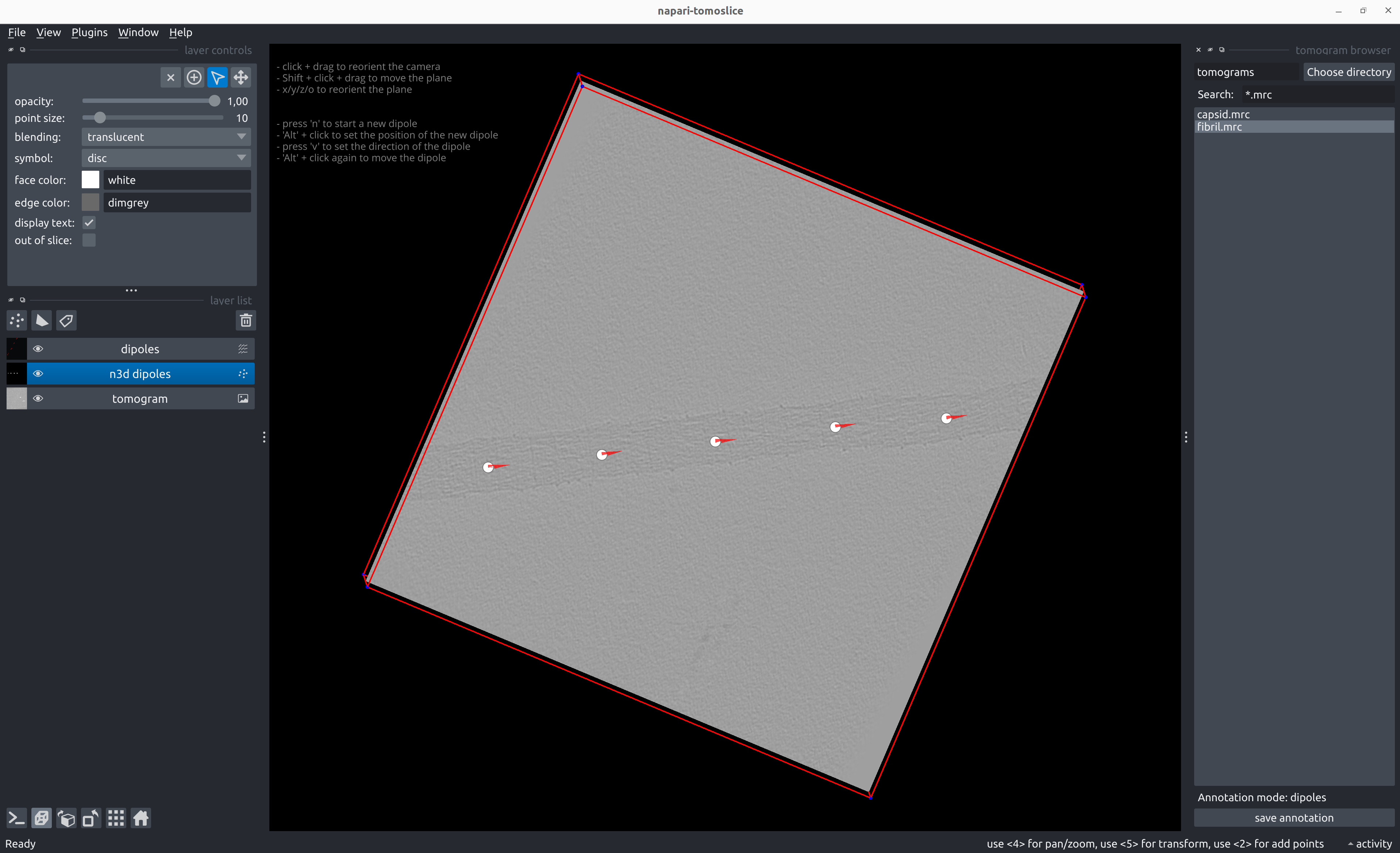Click the tomogram image type icon

point(243,399)
